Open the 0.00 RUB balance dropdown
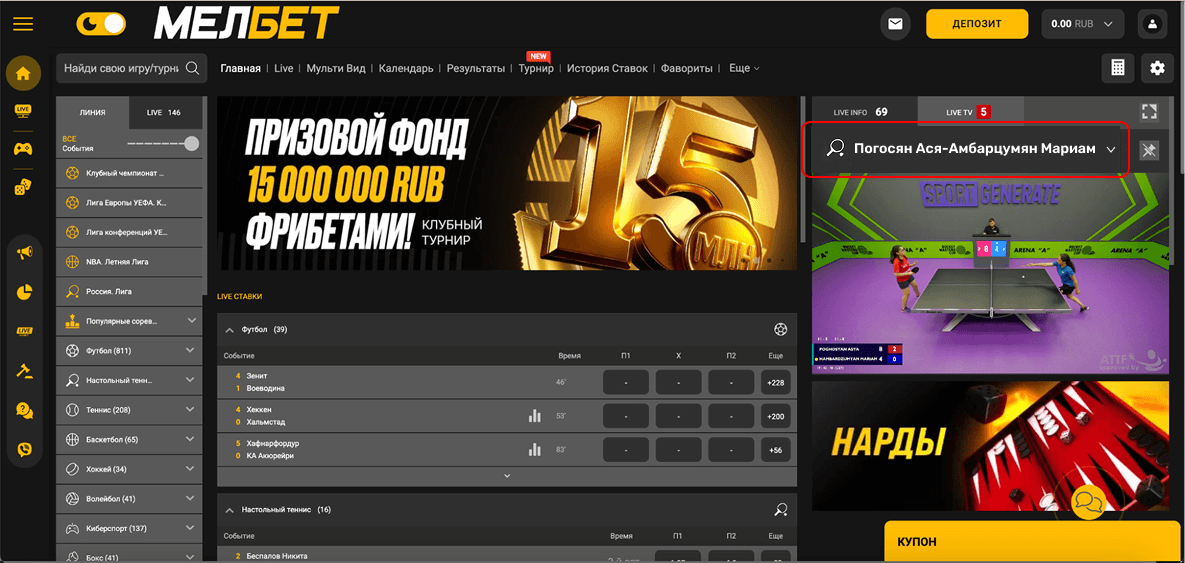This screenshot has height=563, width=1185. [1082, 24]
